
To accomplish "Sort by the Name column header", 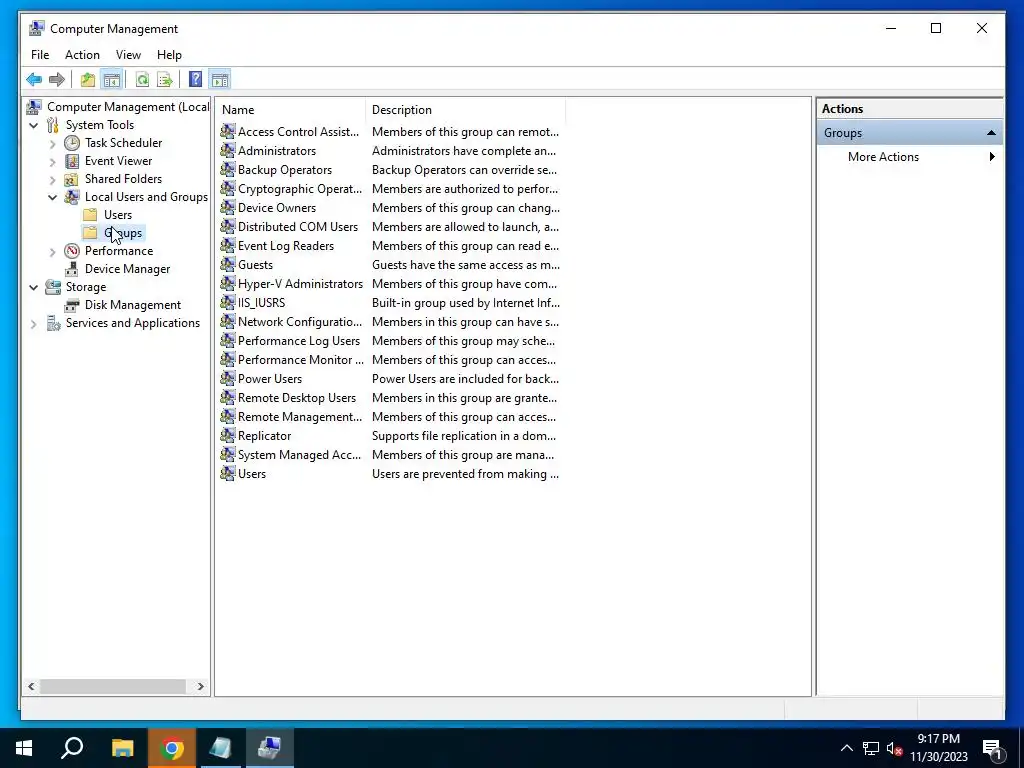I will (291, 110).
